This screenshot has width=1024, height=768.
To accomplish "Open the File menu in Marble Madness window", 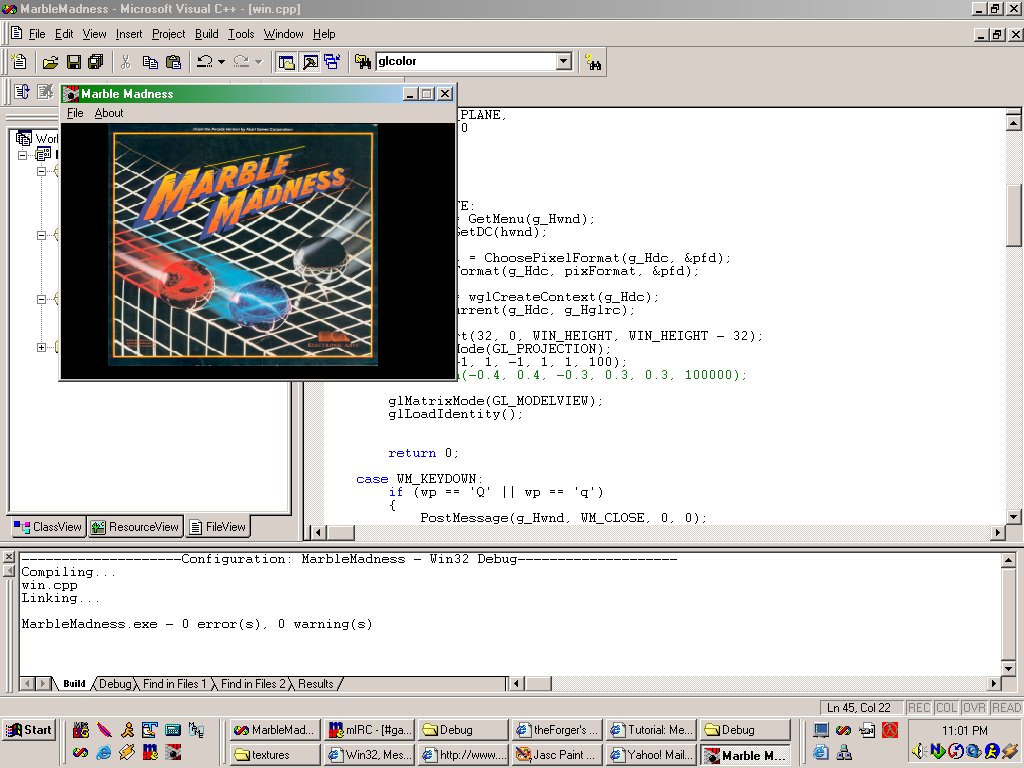I will pos(75,113).
